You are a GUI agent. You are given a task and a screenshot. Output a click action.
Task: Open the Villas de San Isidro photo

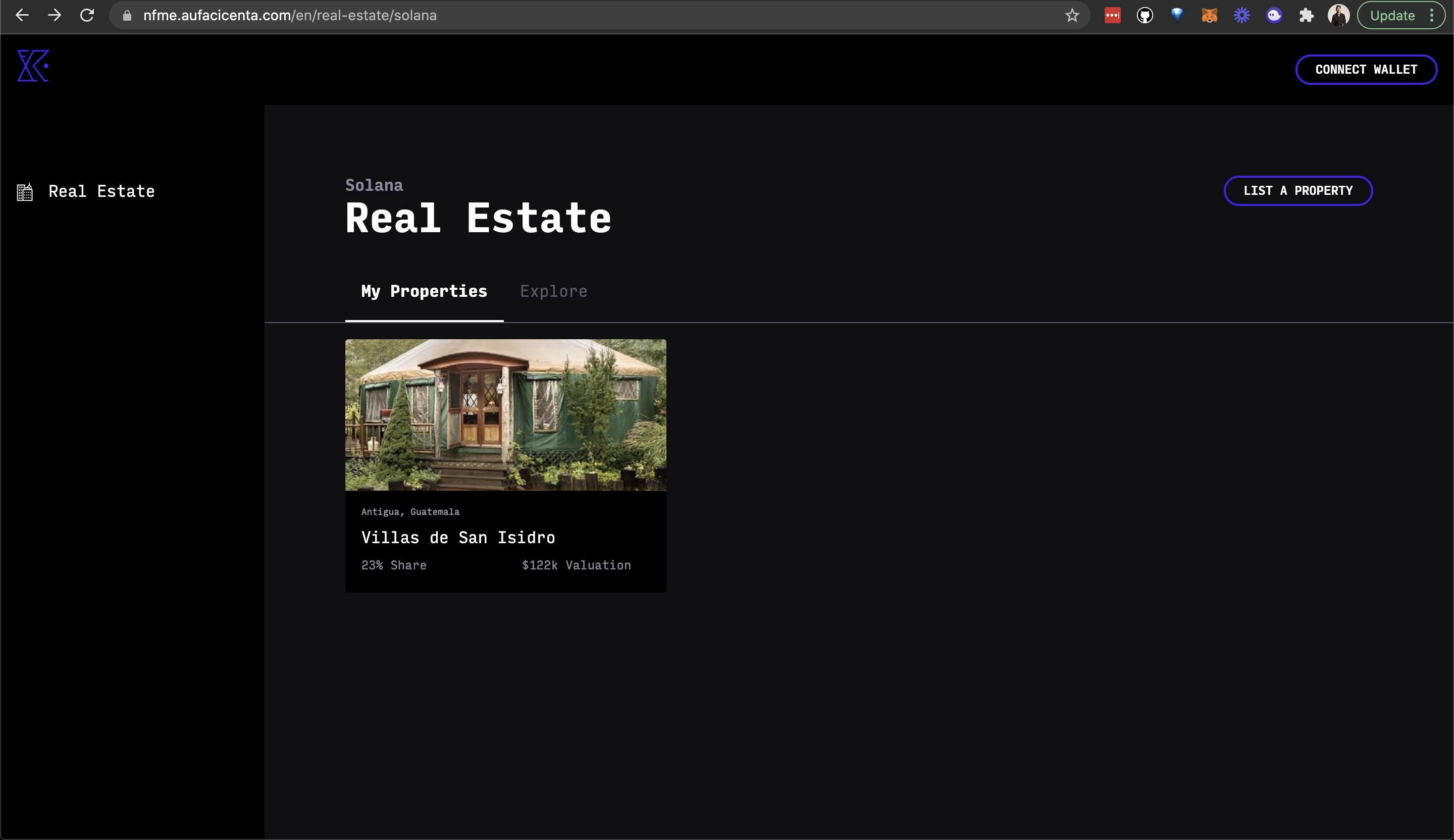click(505, 415)
